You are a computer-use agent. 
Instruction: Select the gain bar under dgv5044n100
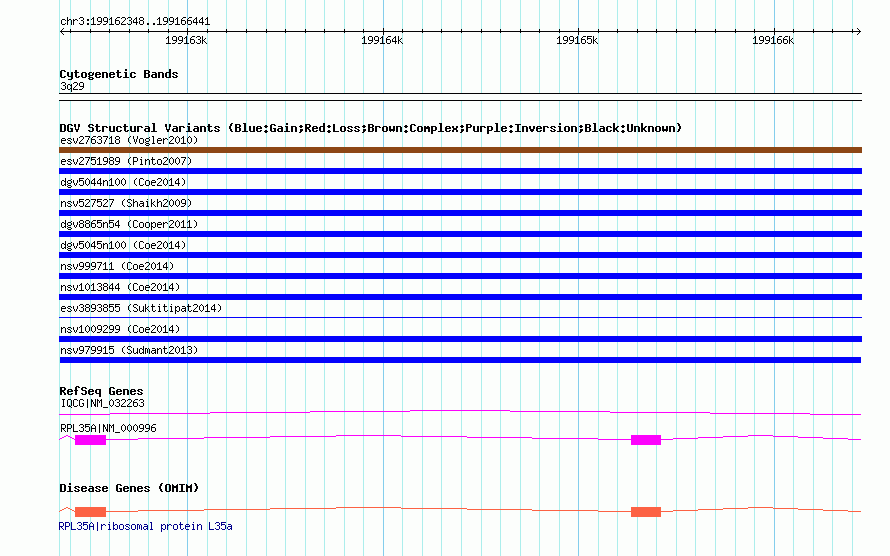[x=460, y=192]
